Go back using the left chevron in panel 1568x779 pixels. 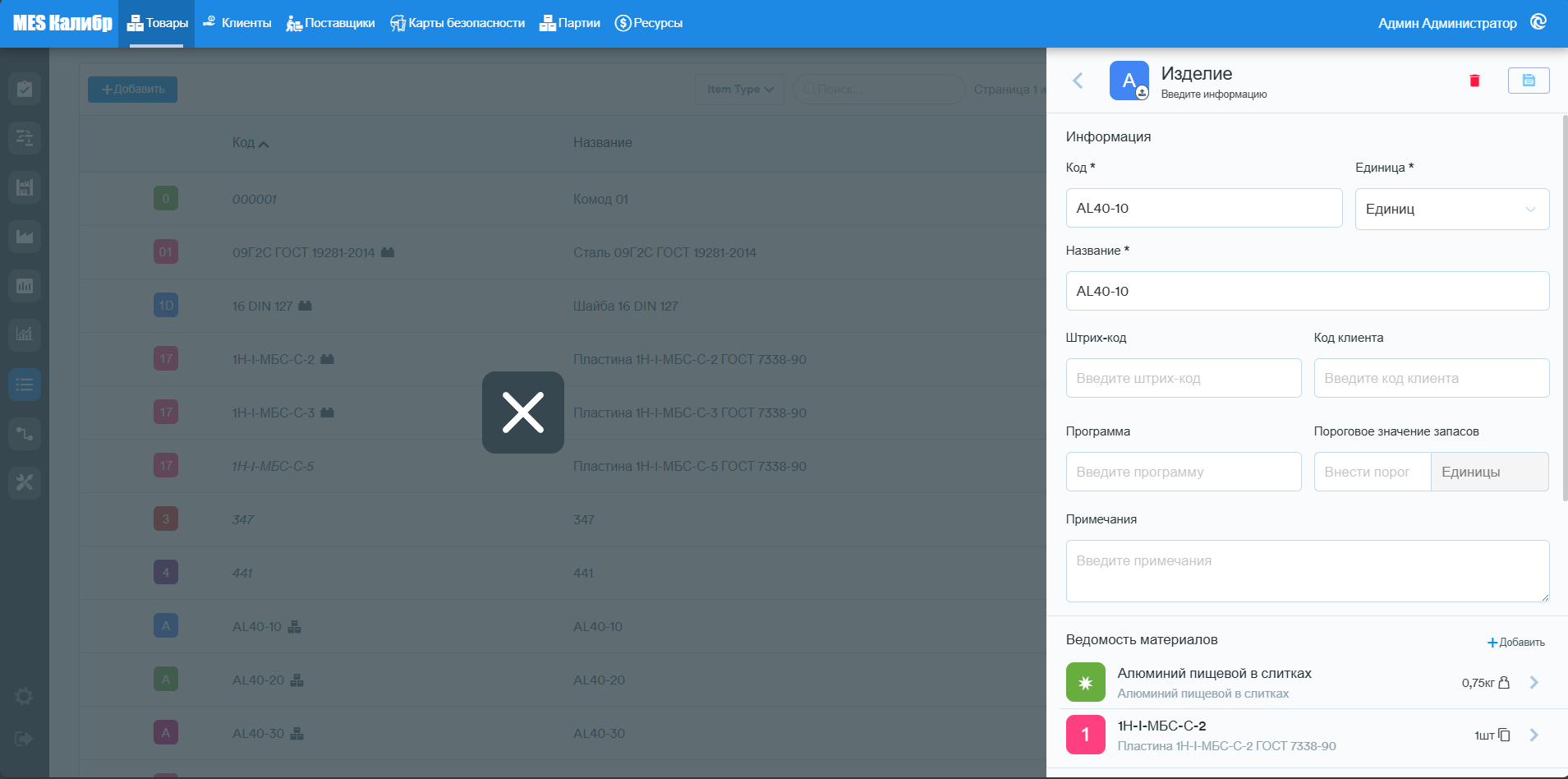click(1078, 81)
